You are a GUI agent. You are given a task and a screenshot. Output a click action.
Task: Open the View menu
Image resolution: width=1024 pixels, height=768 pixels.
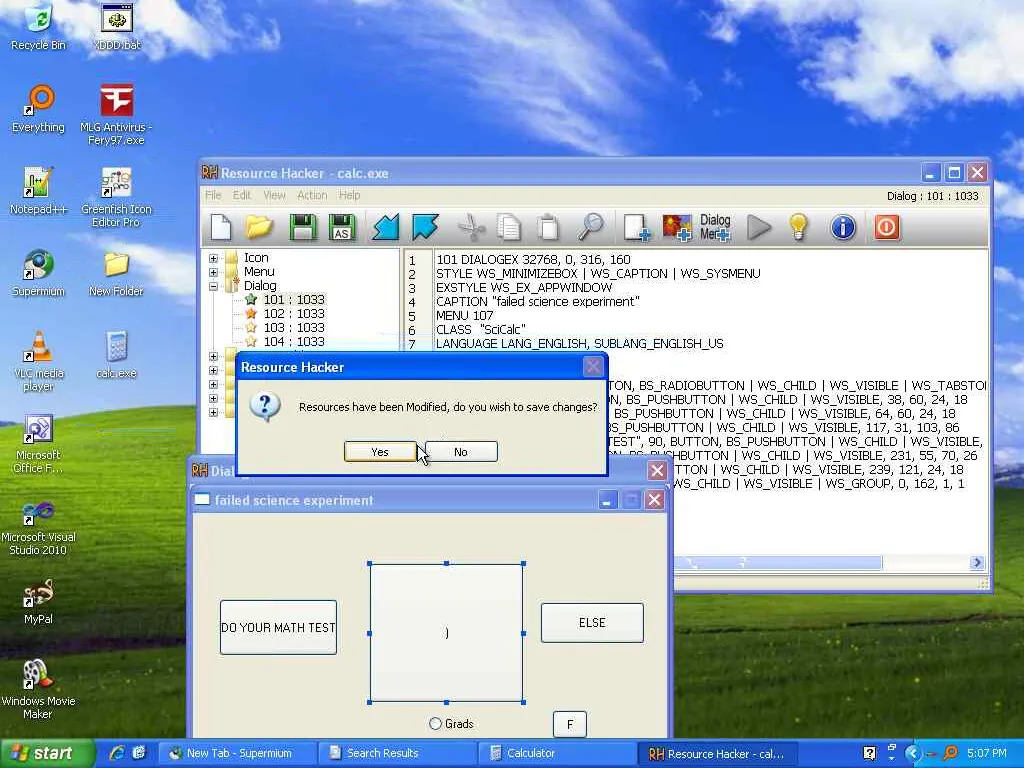[x=274, y=195]
